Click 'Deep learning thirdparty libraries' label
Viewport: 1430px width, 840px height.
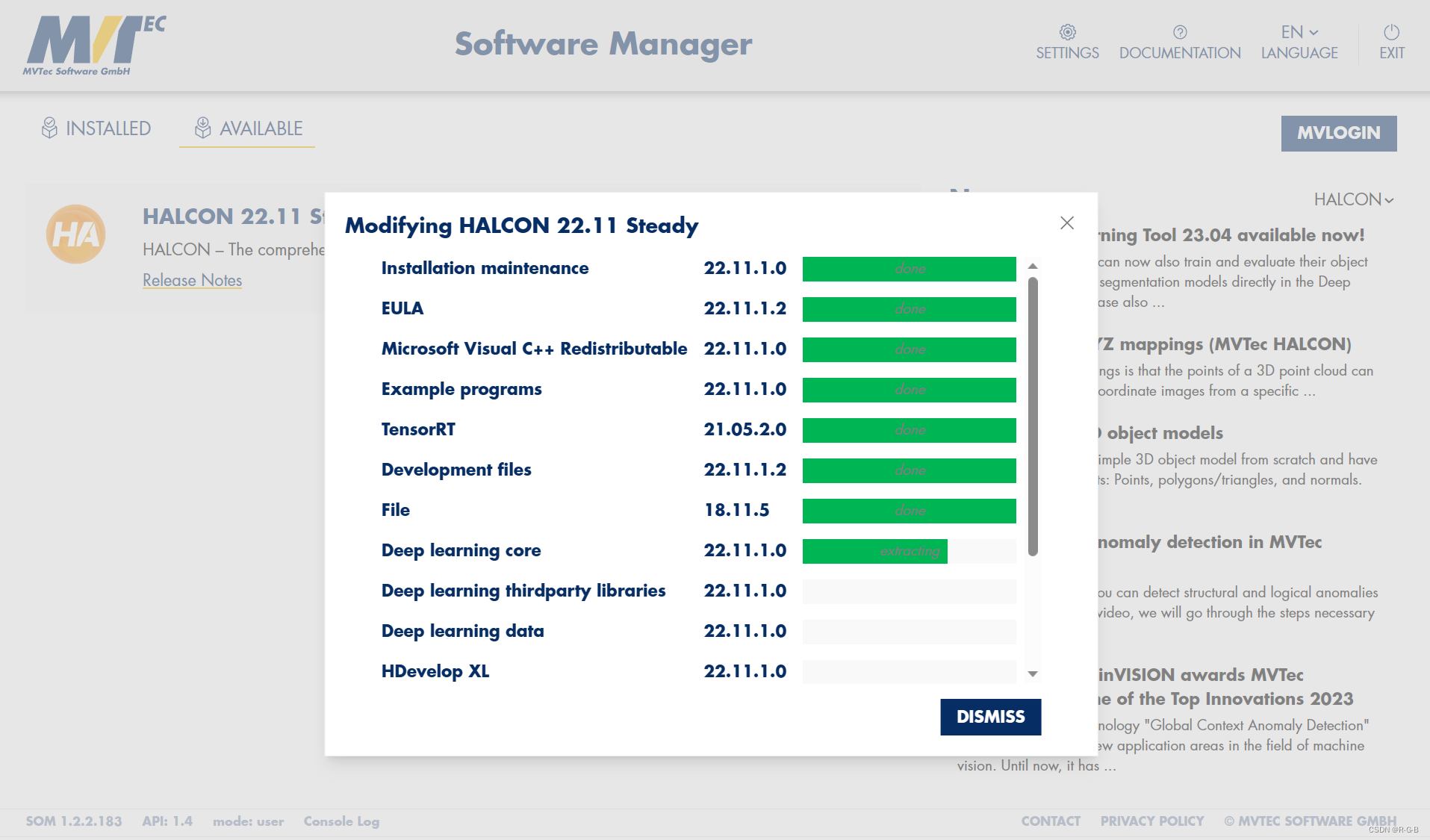pos(523,591)
